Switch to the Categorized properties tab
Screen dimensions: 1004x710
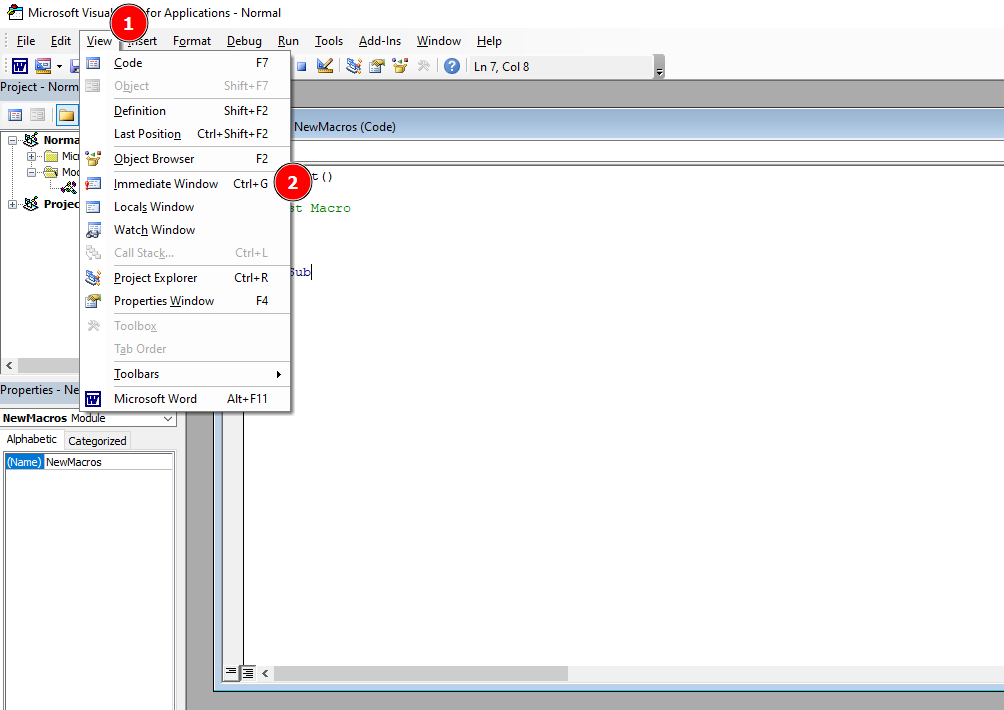click(x=97, y=440)
